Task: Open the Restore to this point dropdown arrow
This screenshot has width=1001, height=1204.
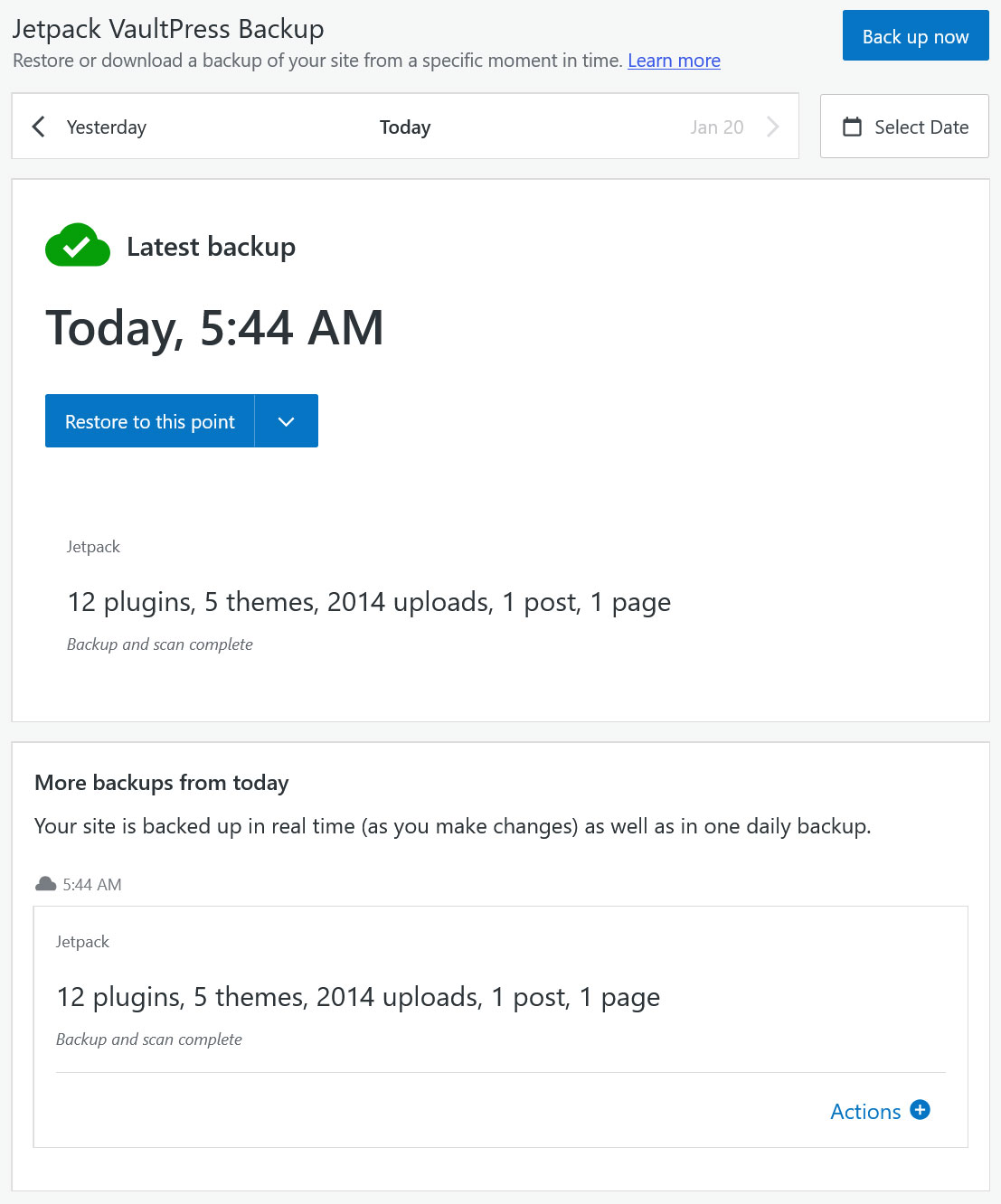Action: [x=286, y=420]
